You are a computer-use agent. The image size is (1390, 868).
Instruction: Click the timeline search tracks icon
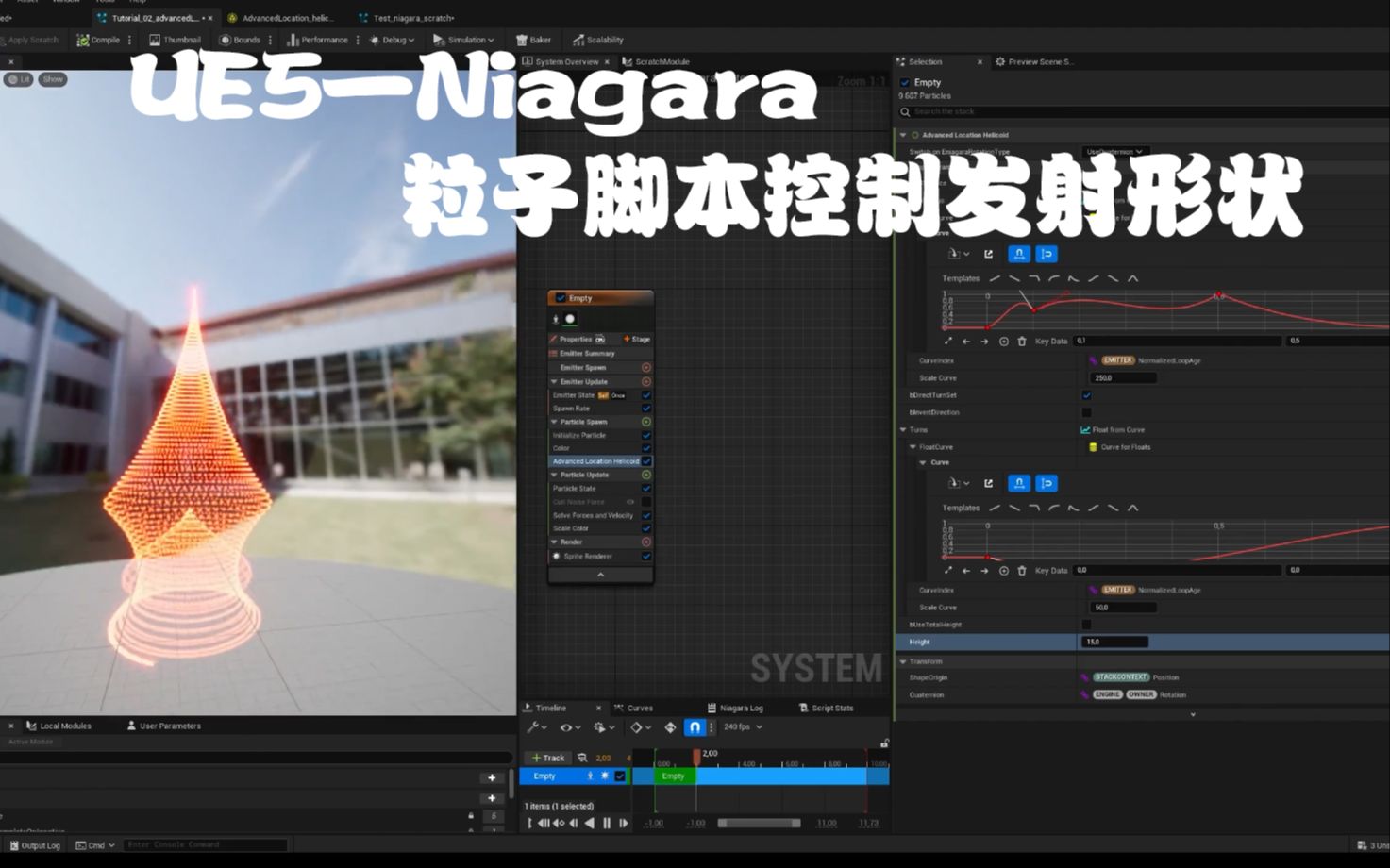(582, 758)
